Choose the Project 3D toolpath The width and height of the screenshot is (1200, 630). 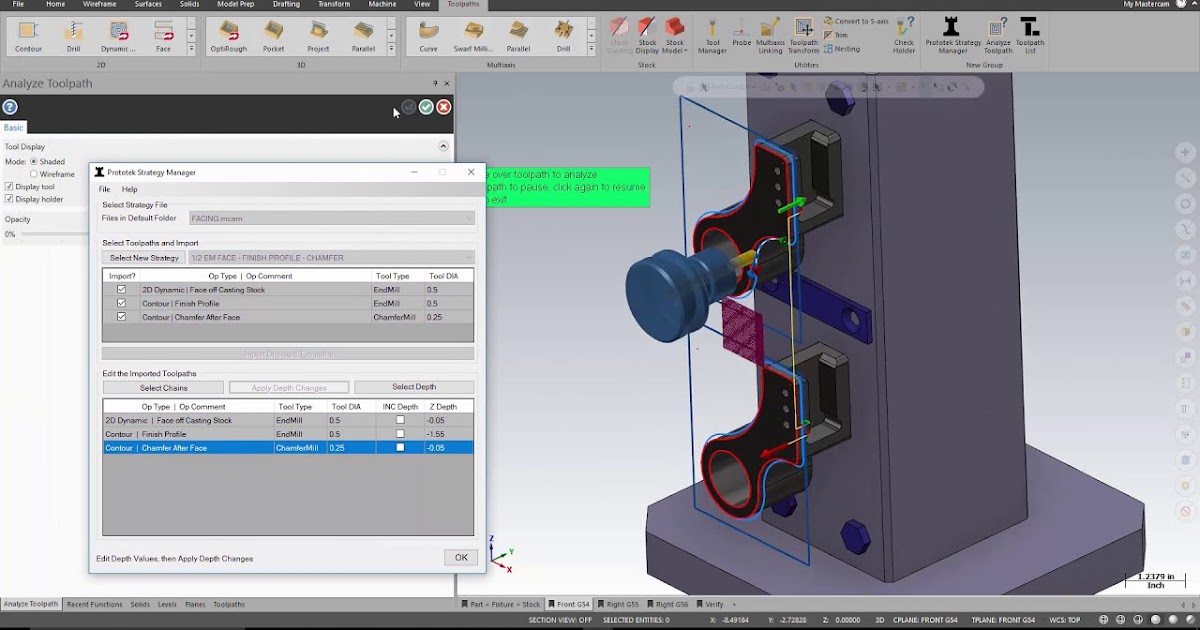(x=318, y=36)
